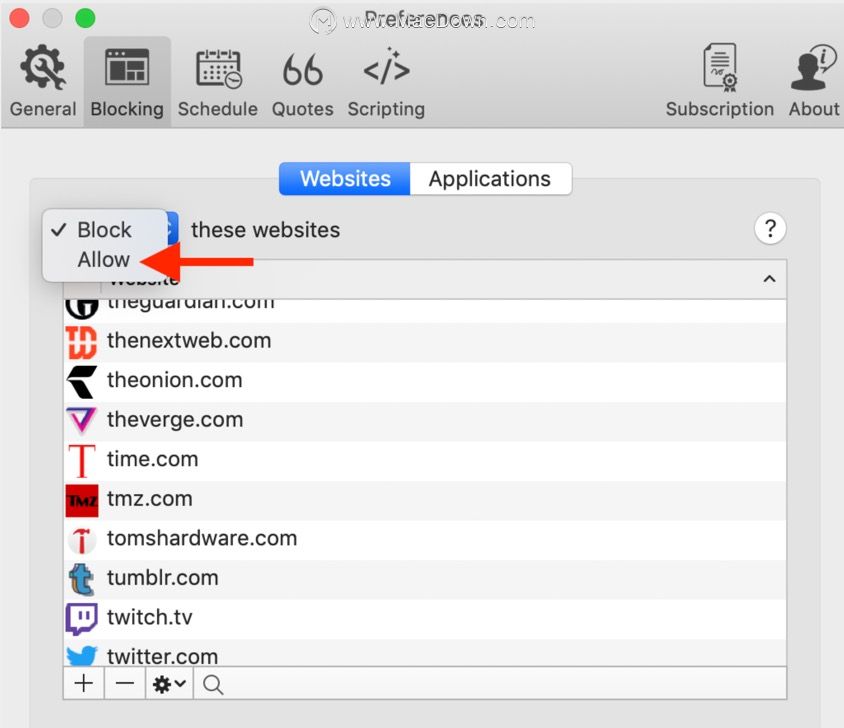The image size is (844, 728).
Task: Zoom the window with the green button
Action: [85, 18]
